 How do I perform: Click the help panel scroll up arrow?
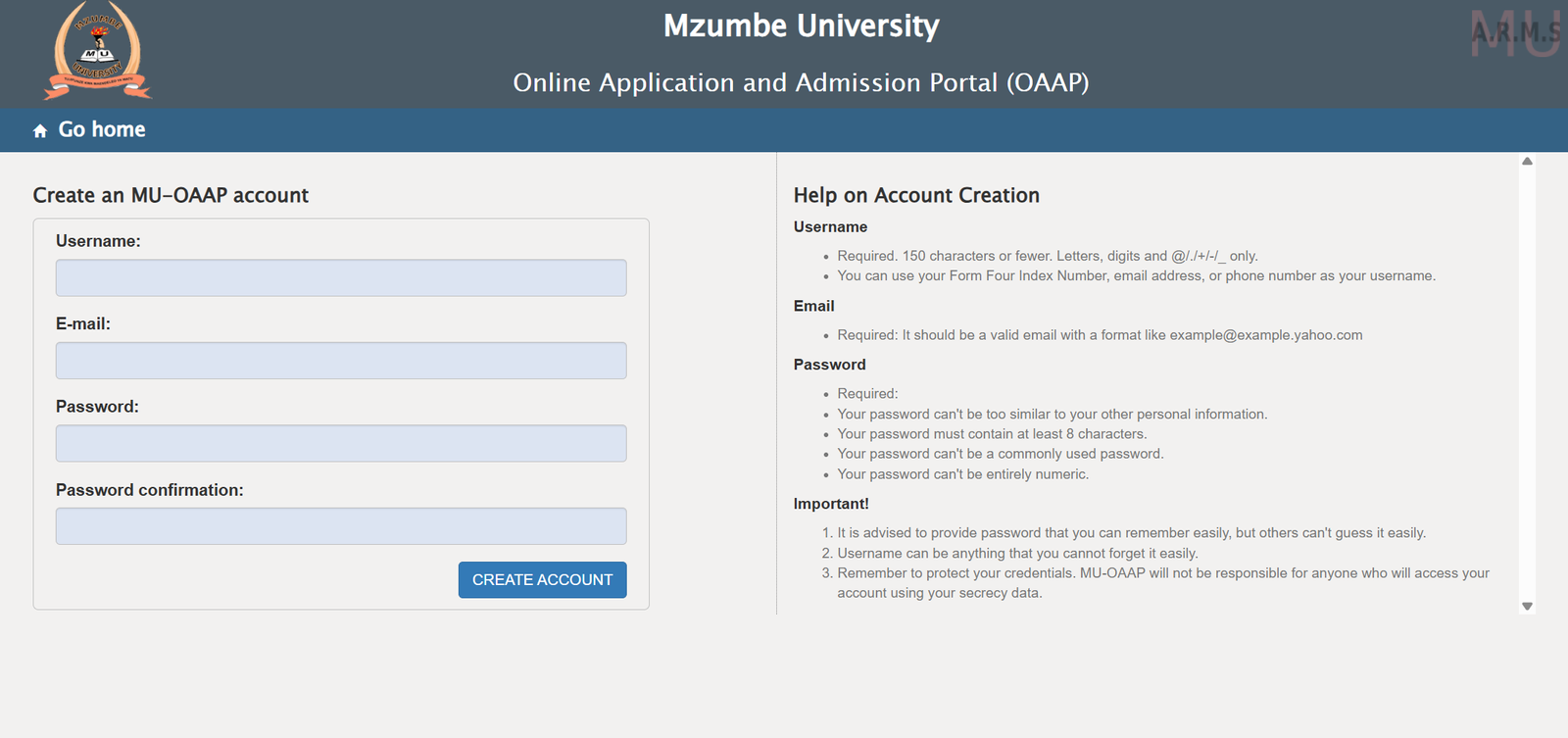(1527, 162)
